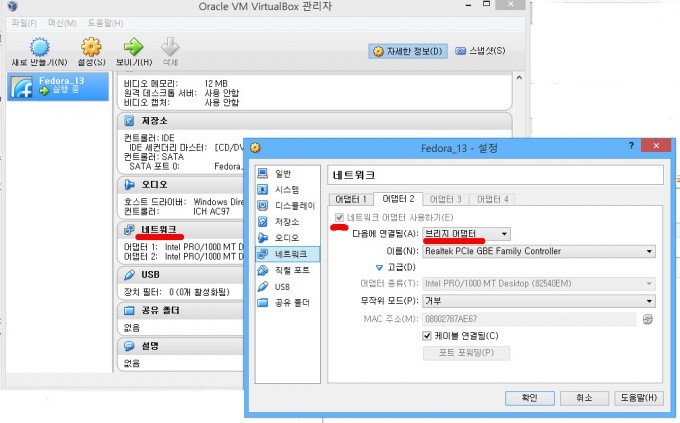Select 시스템 category in settings sidebar
Screen dimensions: 680x423
pos(285,189)
